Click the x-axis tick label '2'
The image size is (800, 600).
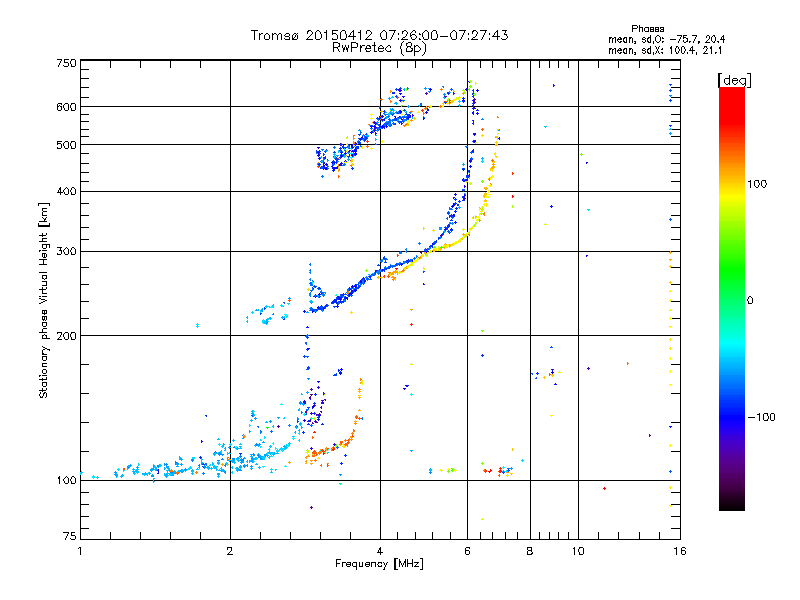click(230, 551)
